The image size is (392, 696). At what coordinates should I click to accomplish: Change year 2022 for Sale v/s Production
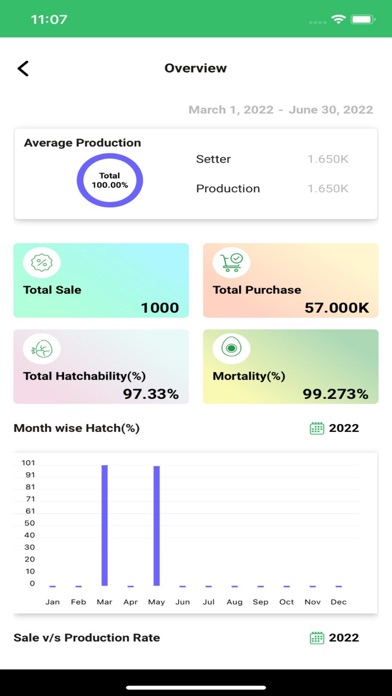344,638
